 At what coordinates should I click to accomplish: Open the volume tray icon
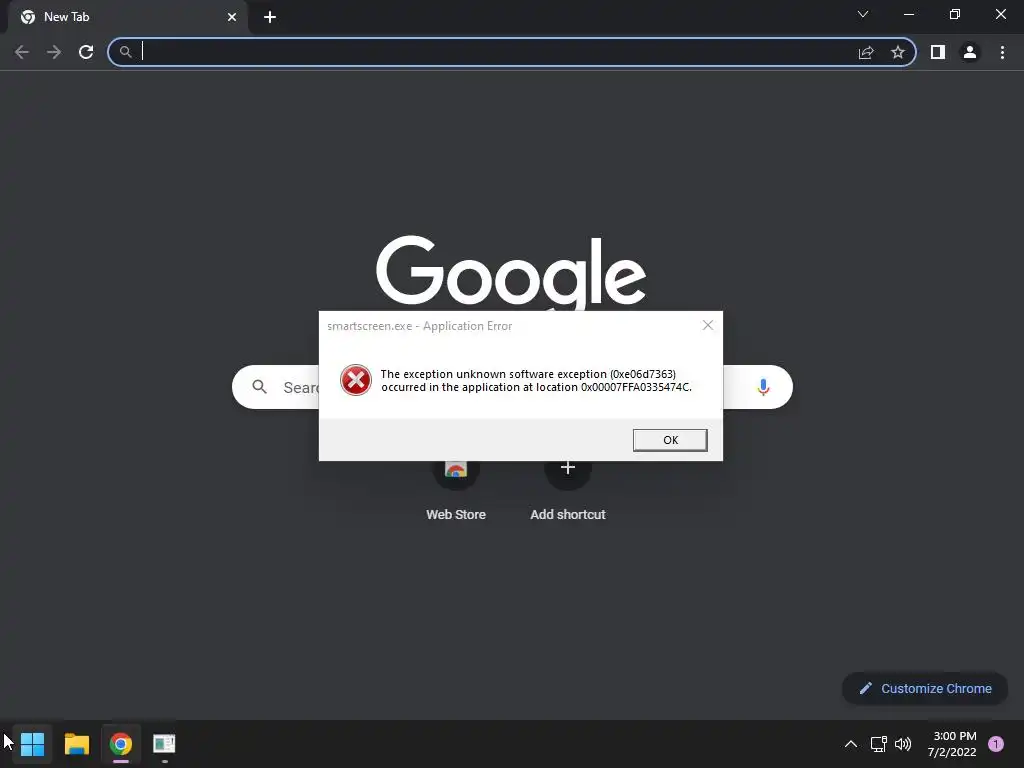[x=903, y=744]
